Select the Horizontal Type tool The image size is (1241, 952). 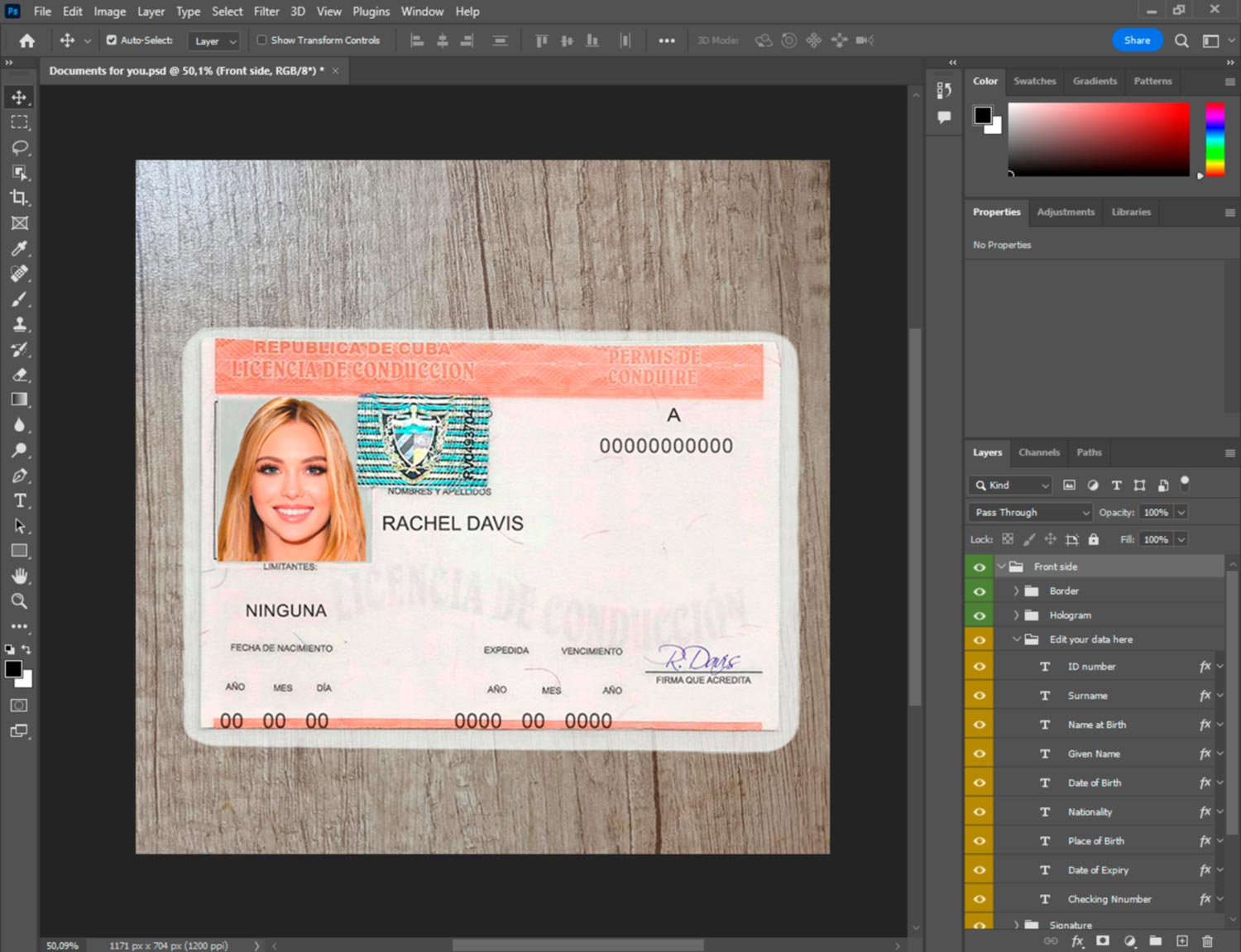(19, 501)
